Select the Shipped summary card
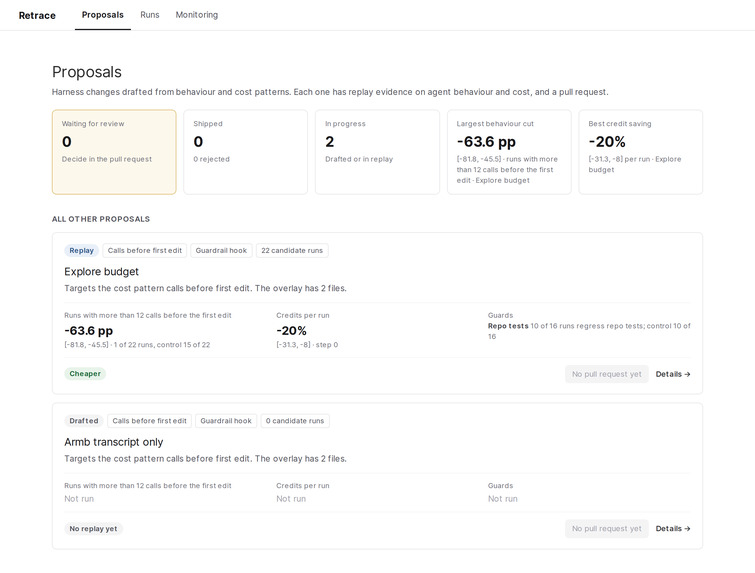The height and width of the screenshot is (573, 755). click(246, 152)
